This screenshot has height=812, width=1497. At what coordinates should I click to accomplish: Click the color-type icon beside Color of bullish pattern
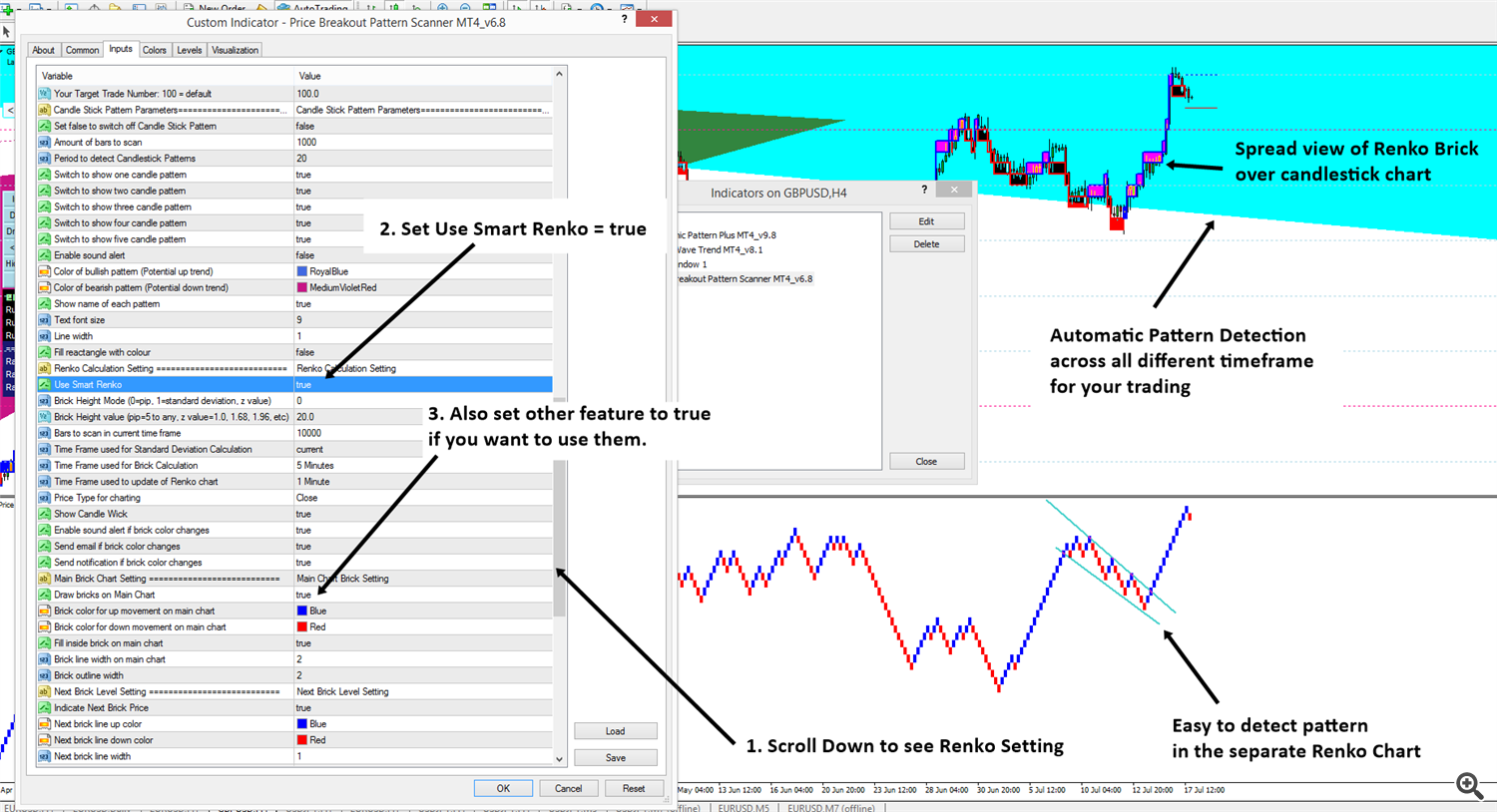point(44,271)
